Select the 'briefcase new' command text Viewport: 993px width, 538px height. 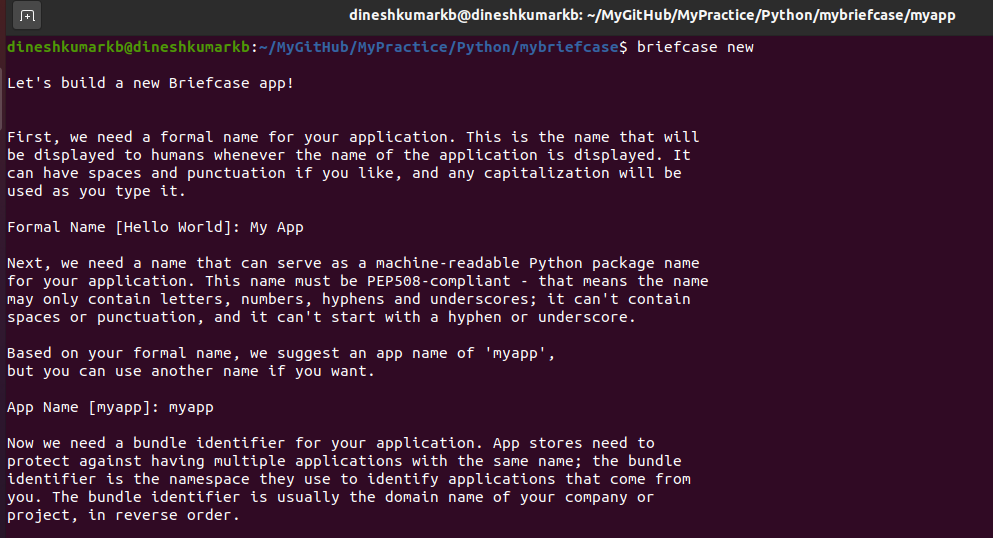point(695,47)
